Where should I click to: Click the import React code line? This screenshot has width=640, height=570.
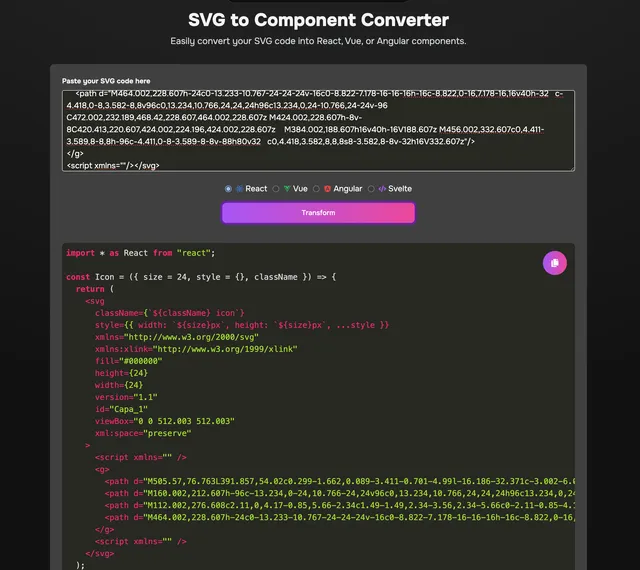pyautogui.click(x=140, y=253)
